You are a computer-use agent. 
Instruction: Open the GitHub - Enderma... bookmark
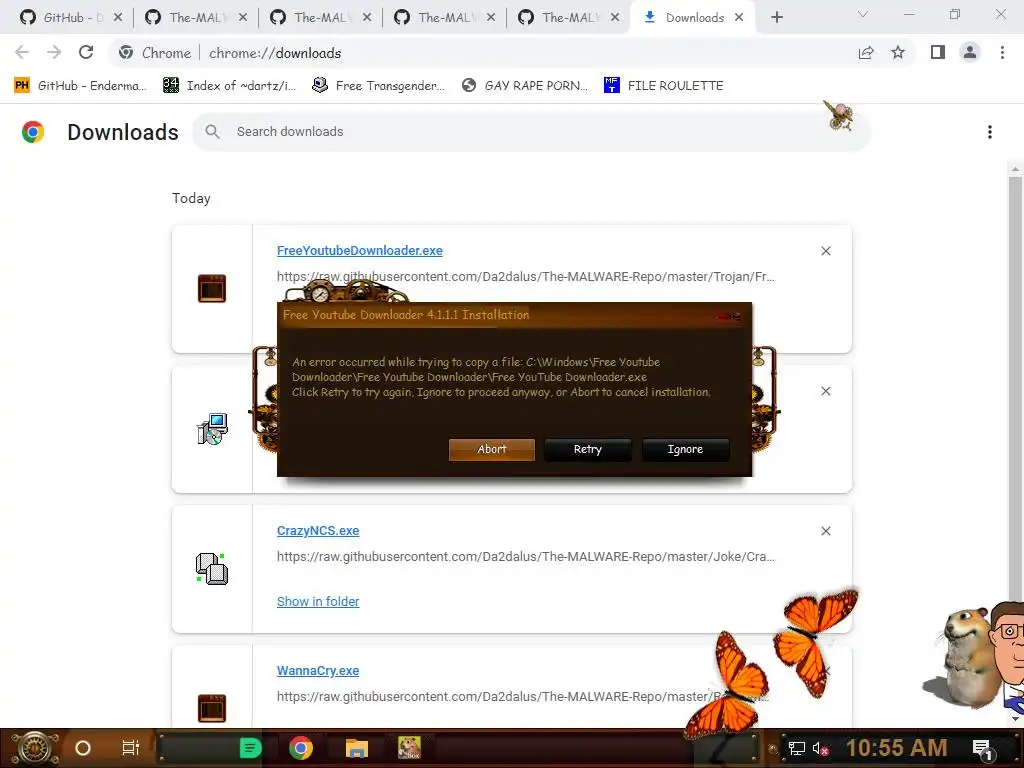pos(80,86)
